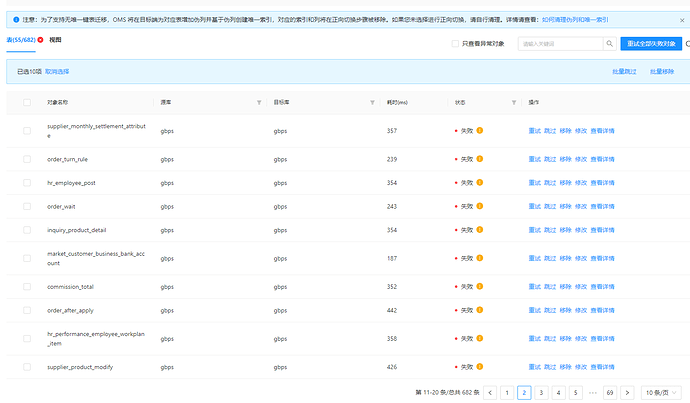
Task: Click 查看详情 for supplier_product_modify
Action: pyautogui.click(x=602, y=367)
